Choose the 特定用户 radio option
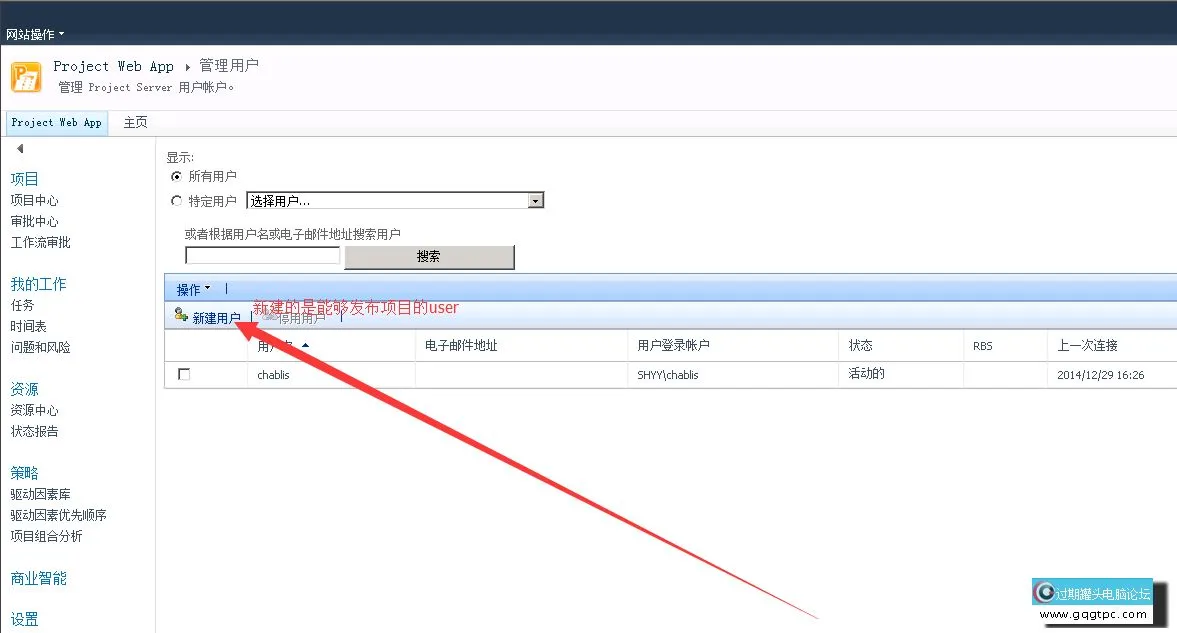 click(178, 198)
